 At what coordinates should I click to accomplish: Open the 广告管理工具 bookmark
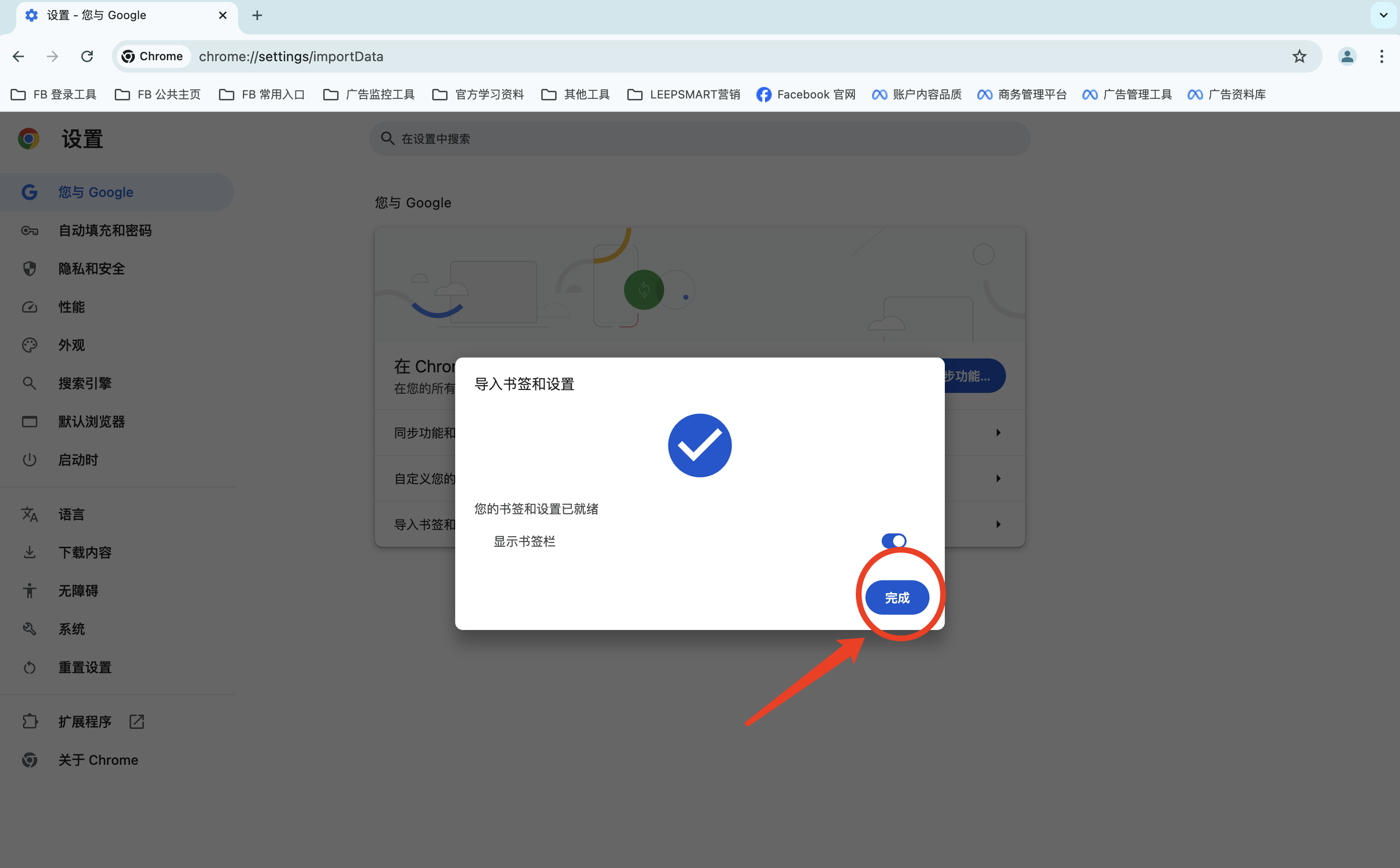(x=1127, y=94)
